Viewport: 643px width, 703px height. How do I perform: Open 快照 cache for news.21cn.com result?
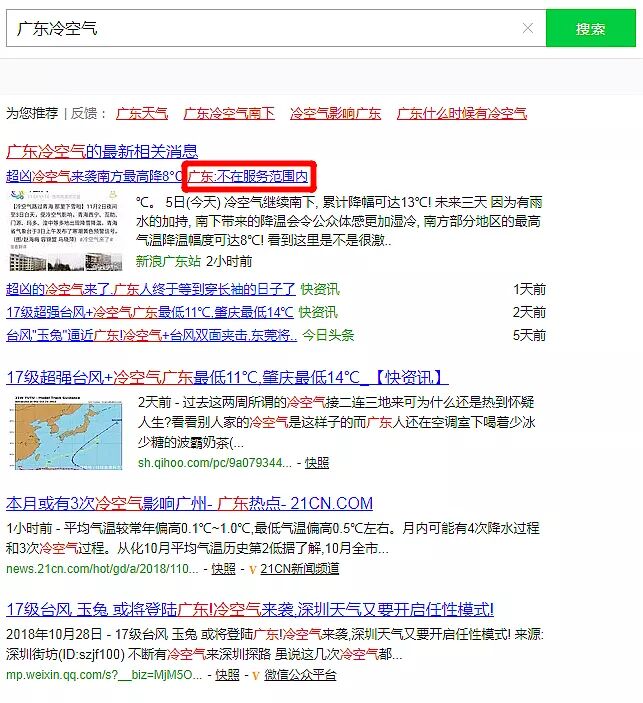click(x=223, y=569)
